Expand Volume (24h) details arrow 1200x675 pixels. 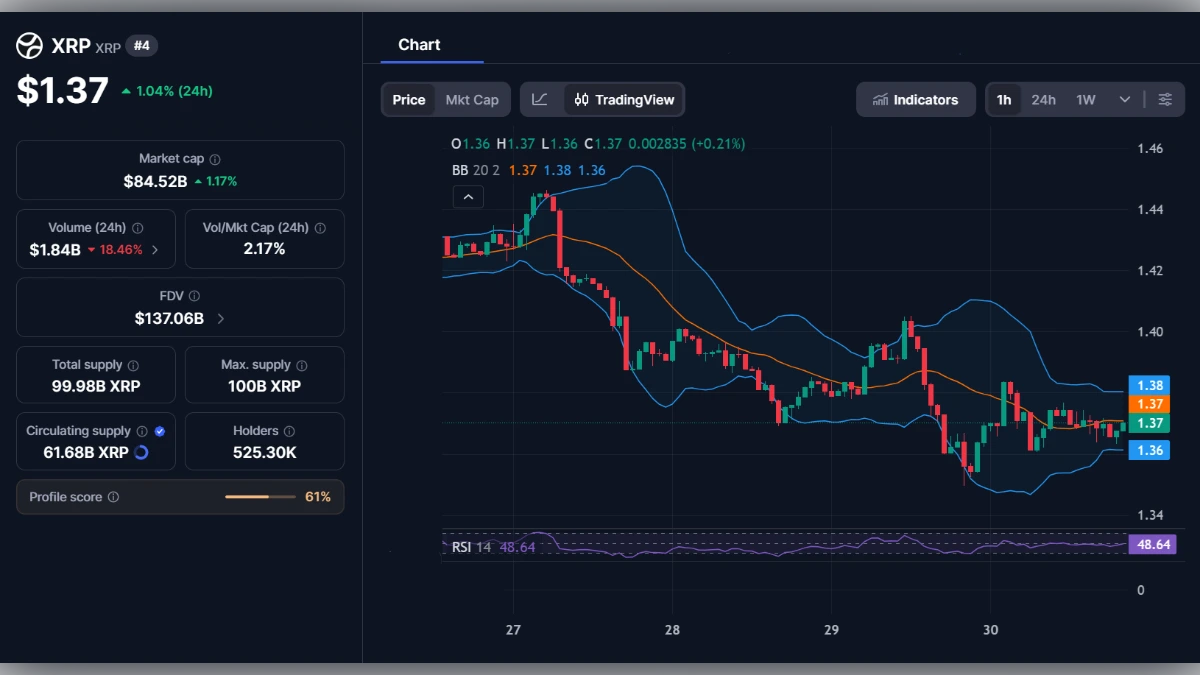(x=155, y=250)
